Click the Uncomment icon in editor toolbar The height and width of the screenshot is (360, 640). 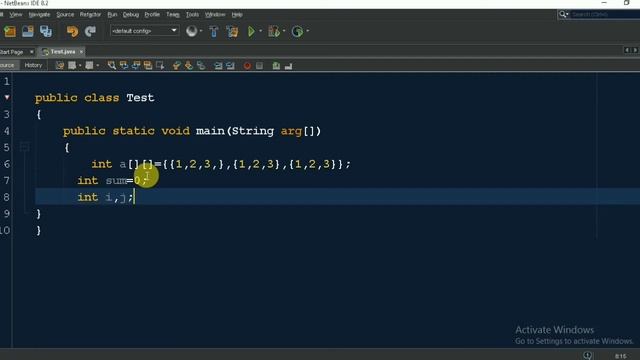tap(289, 65)
